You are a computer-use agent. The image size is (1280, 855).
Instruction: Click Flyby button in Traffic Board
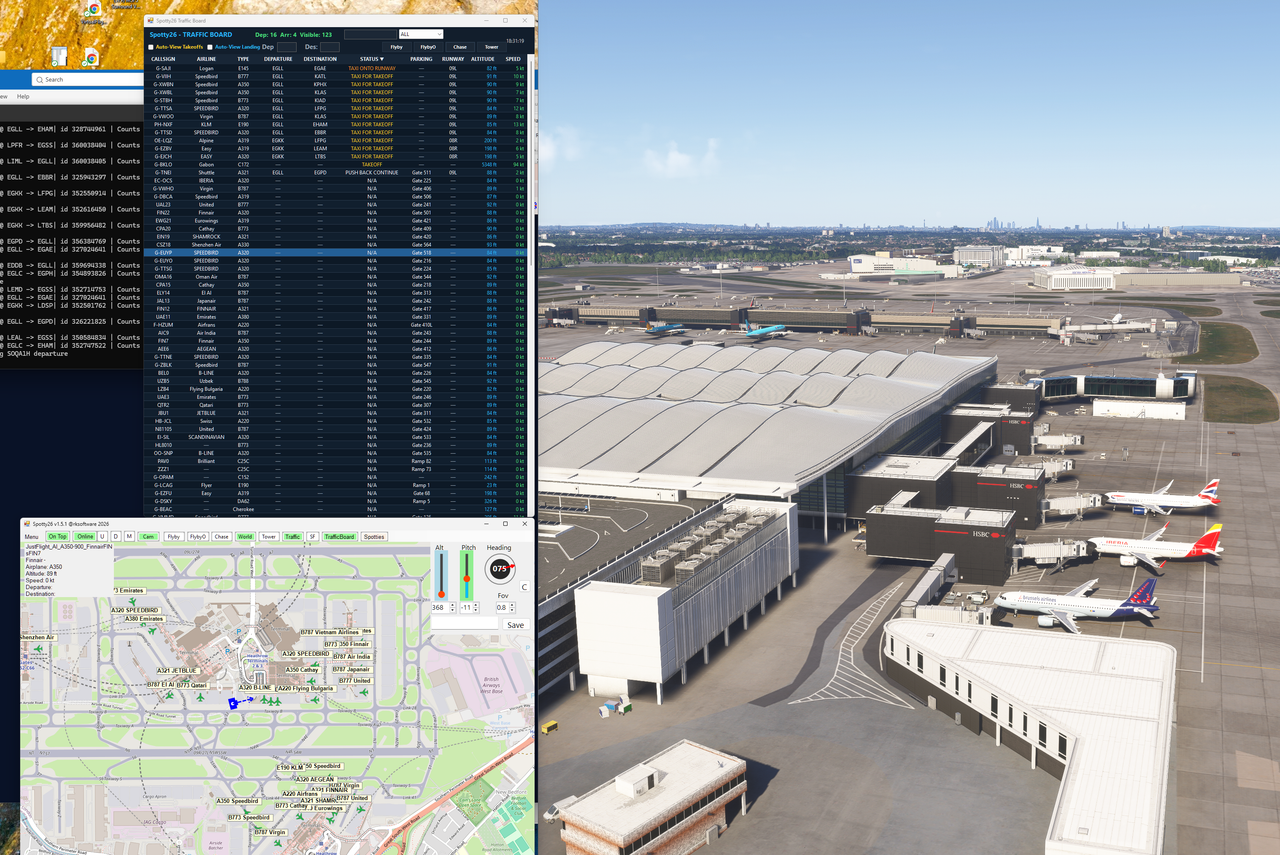point(397,47)
